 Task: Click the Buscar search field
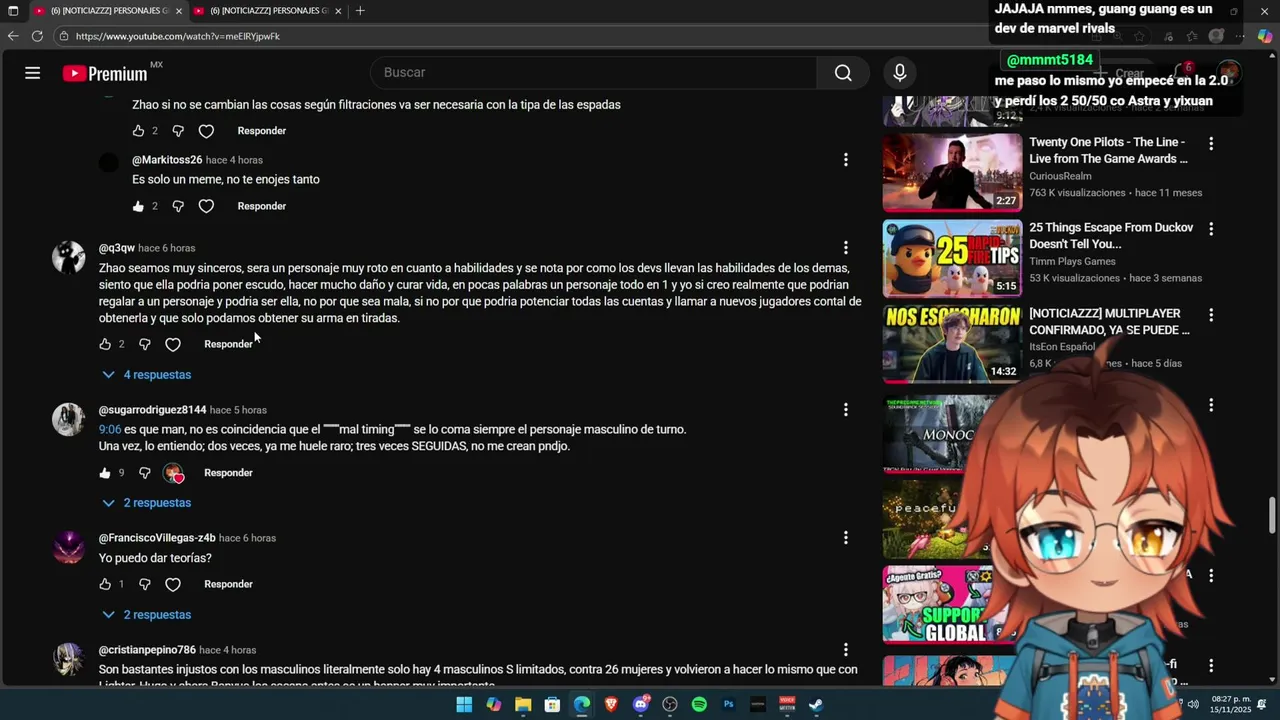(594, 72)
